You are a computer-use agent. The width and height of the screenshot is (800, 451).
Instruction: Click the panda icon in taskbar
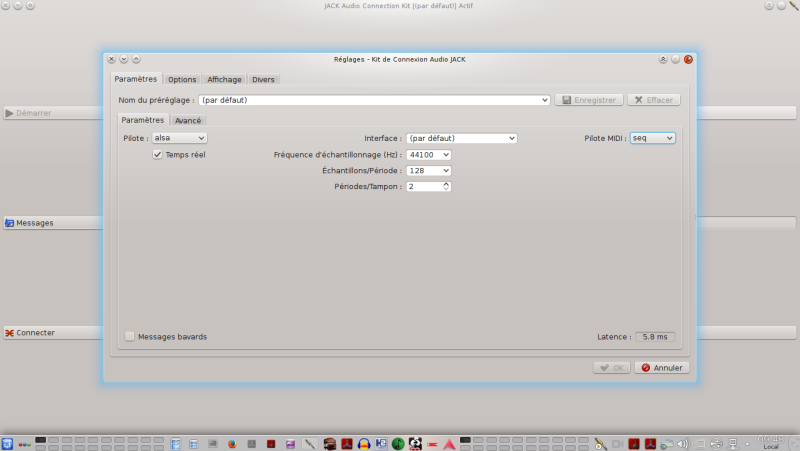[x=415, y=444]
